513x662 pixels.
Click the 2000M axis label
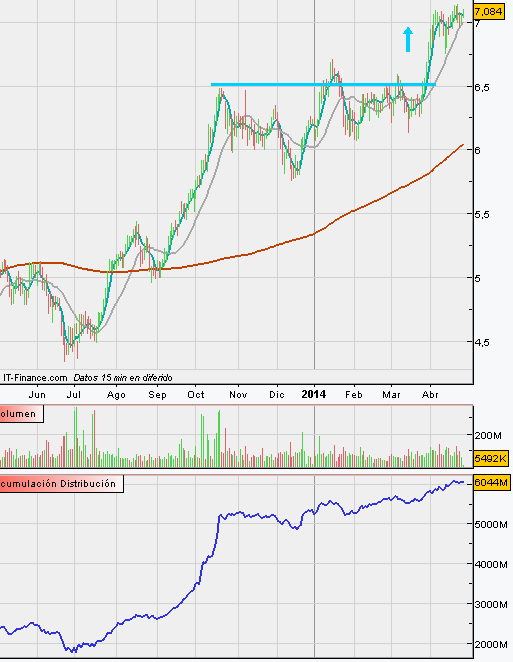click(491, 645)
